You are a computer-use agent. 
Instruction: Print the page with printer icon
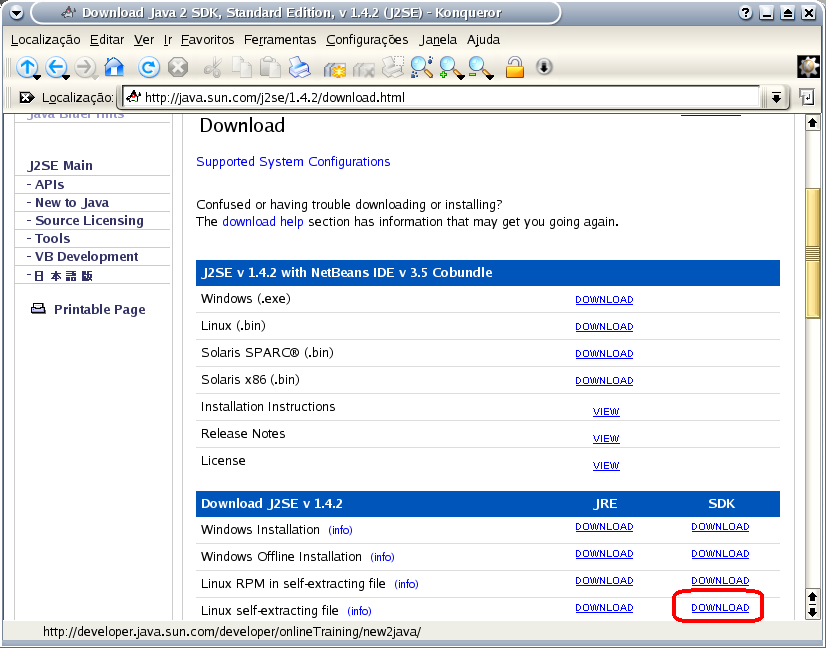(300, 67)
